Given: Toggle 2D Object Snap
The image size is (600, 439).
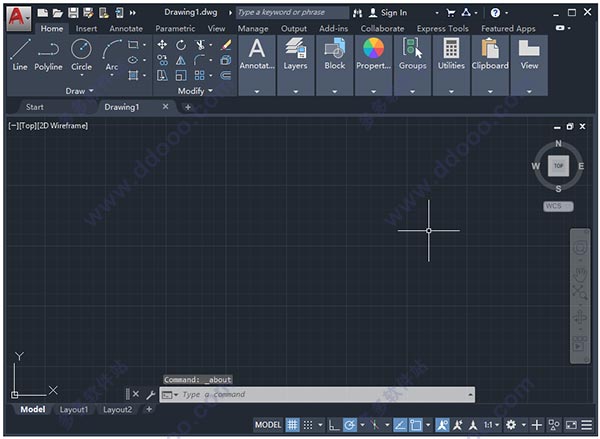Looking at the screenshot, I should click(x=416, y=425).
